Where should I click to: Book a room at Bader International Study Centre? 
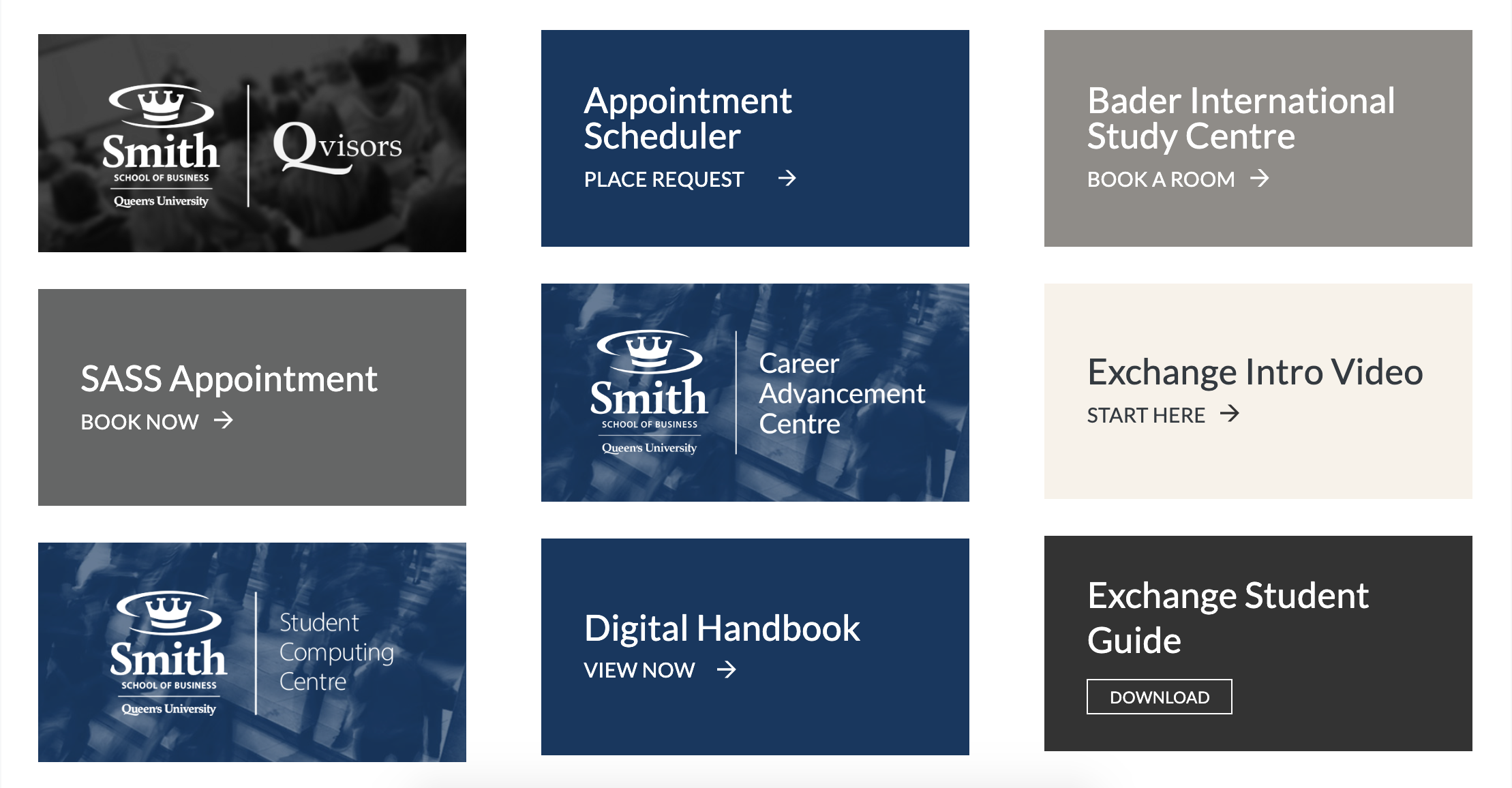(1163, 179)
